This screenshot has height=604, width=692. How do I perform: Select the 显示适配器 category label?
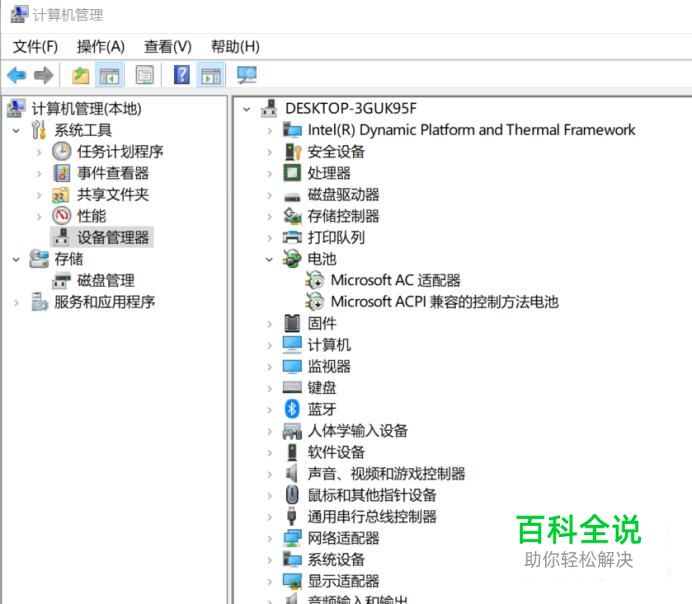(x=343, y=581)
